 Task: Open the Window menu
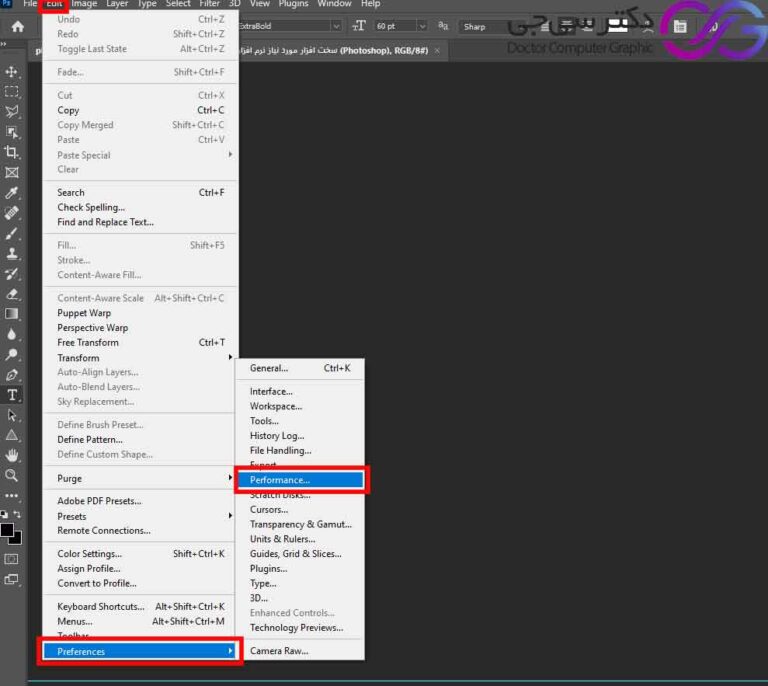pyautogui.click(x=334, y=4)
